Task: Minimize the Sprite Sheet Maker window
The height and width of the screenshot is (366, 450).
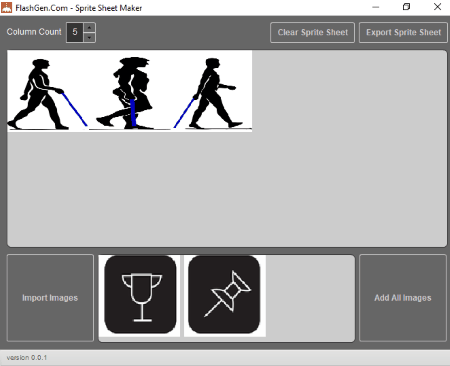Action: coord(376,7)
